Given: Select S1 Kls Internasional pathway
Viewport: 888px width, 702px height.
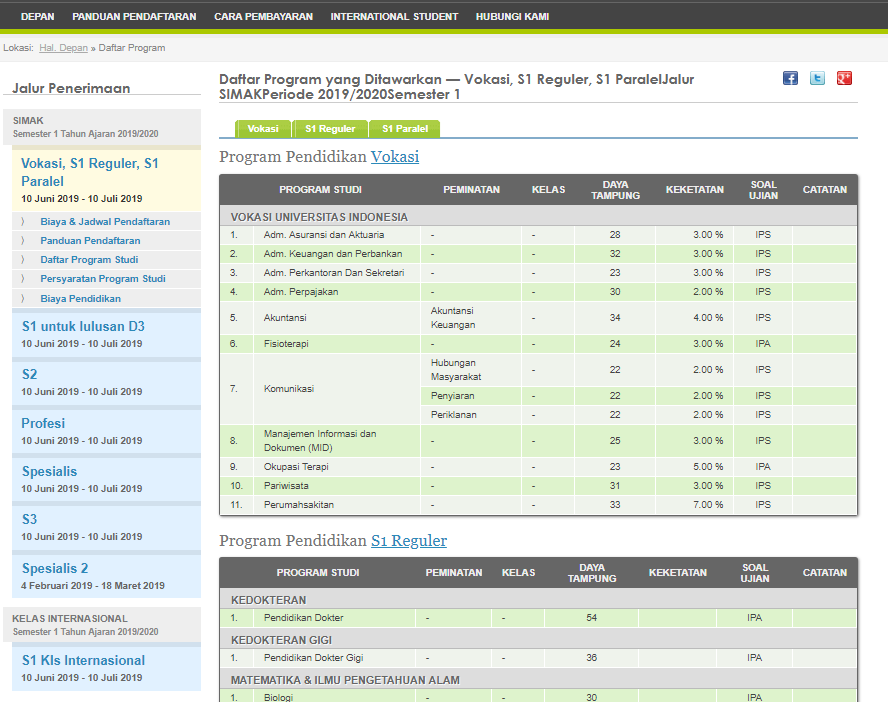Looking at the screenshot, I should tap(106, 669).
